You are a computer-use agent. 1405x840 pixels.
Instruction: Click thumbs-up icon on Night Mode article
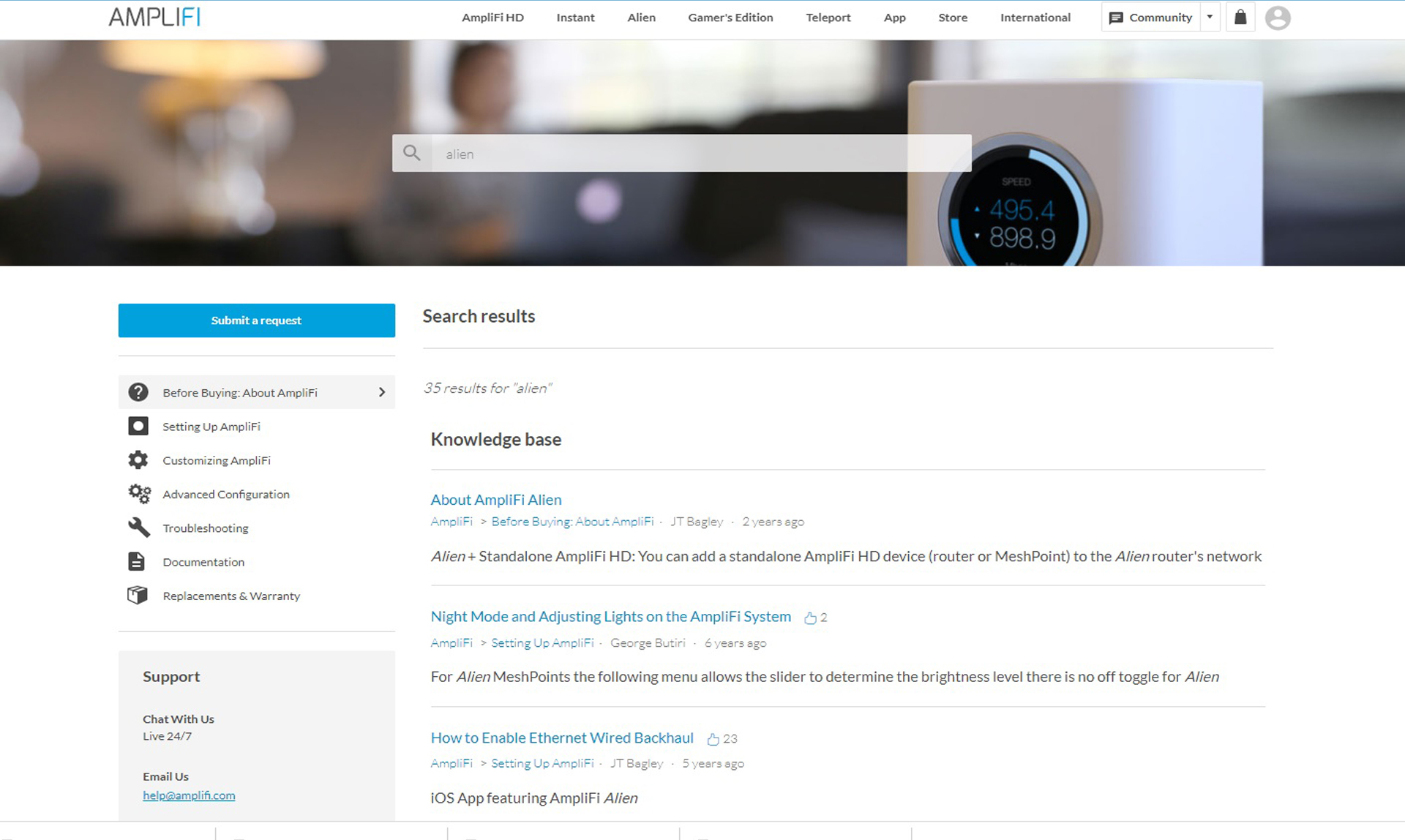(x=810, y=618)
